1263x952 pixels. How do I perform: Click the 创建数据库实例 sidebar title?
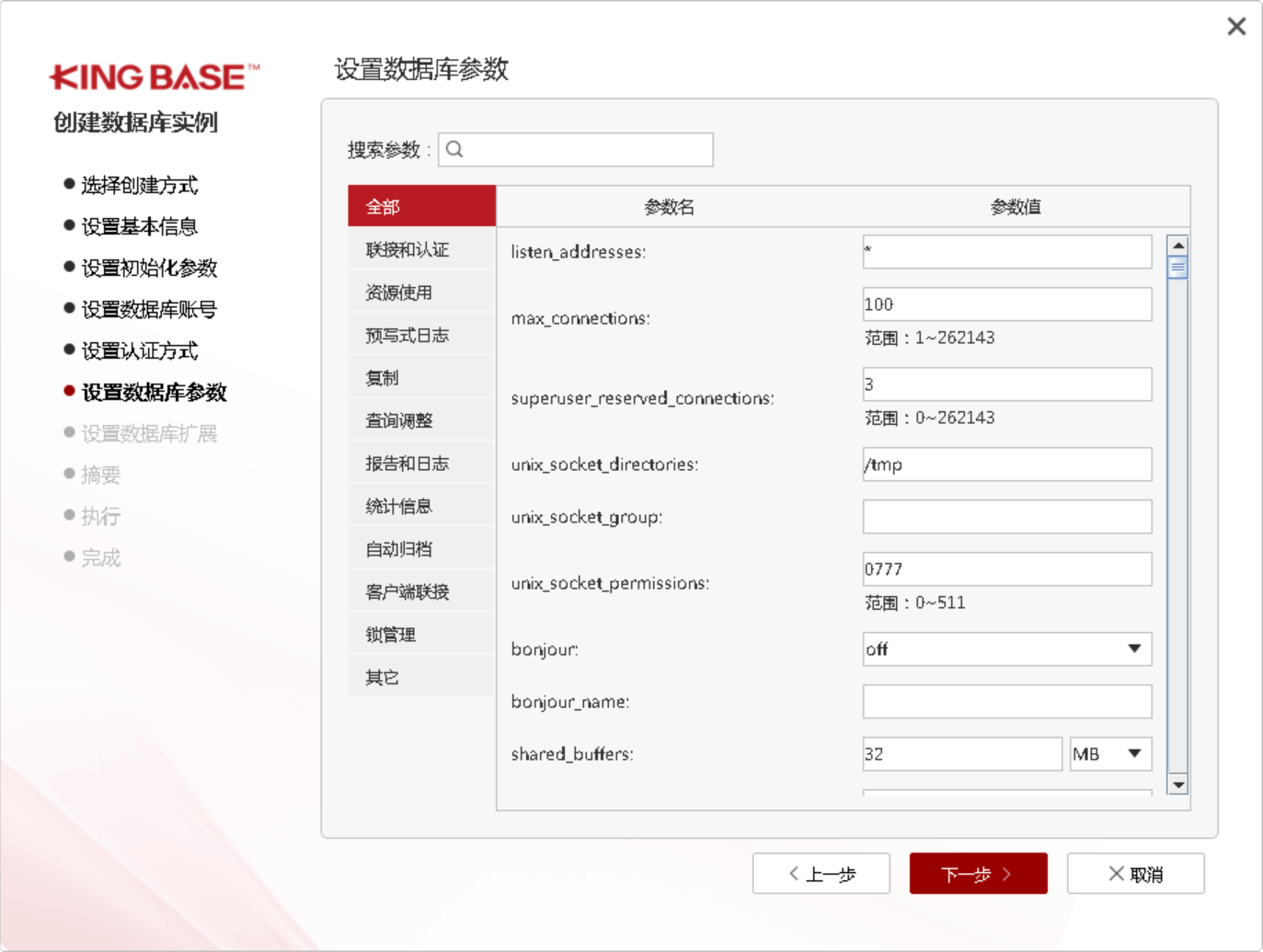click(x=135, y=122)
